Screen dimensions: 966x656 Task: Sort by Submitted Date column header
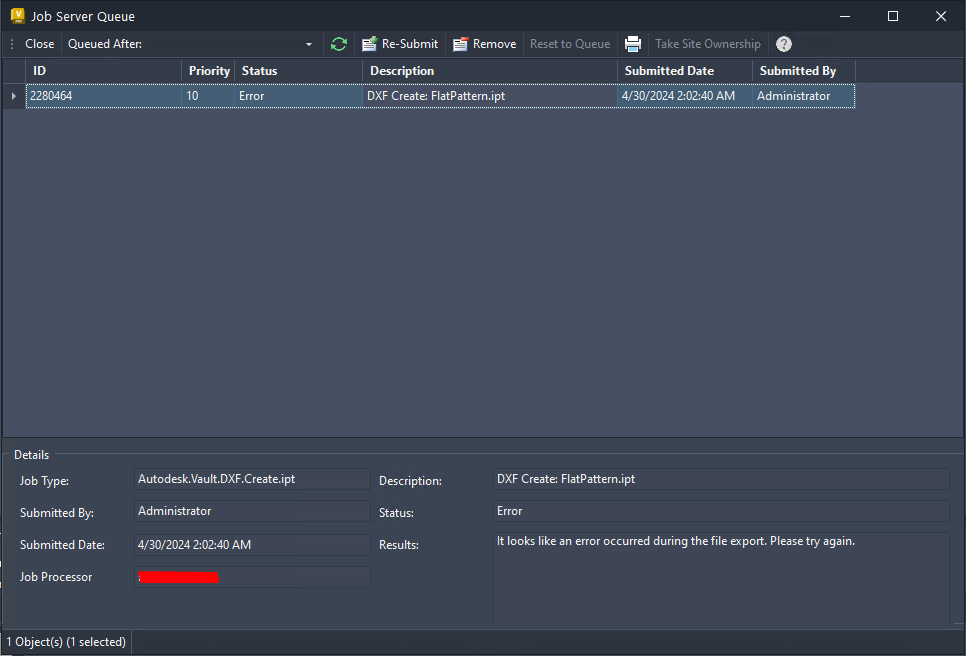(x=685, y=71)
